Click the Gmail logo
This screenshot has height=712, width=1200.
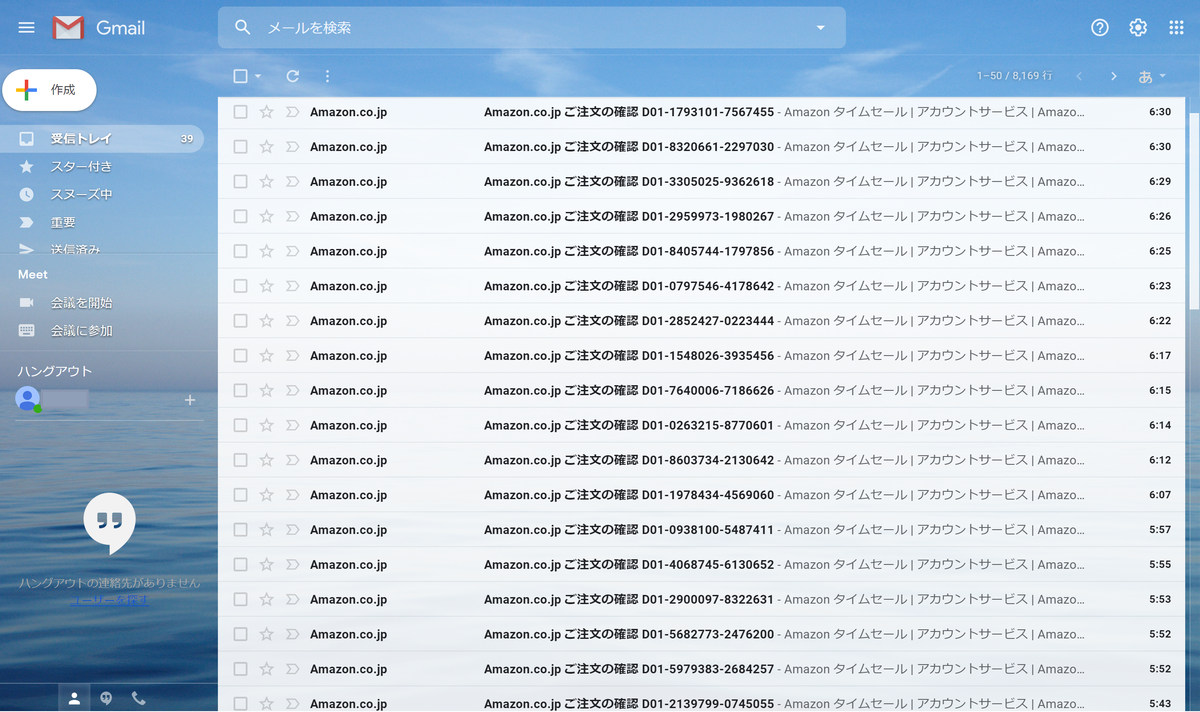(x=99, y=28)
